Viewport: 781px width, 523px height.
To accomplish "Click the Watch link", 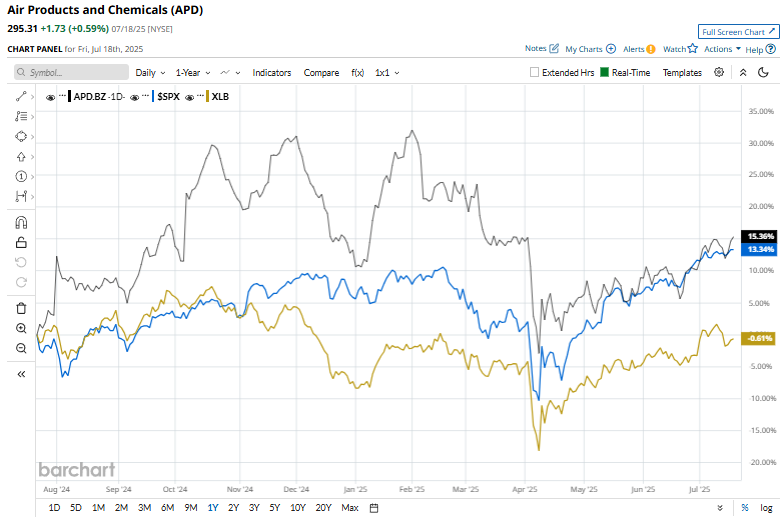I will (674, 49).
